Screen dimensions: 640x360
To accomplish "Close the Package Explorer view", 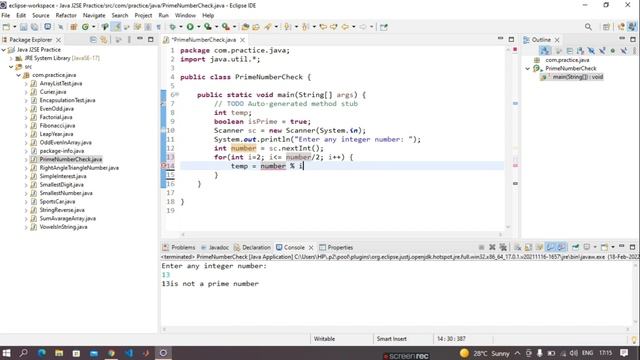I will [58, 40].
